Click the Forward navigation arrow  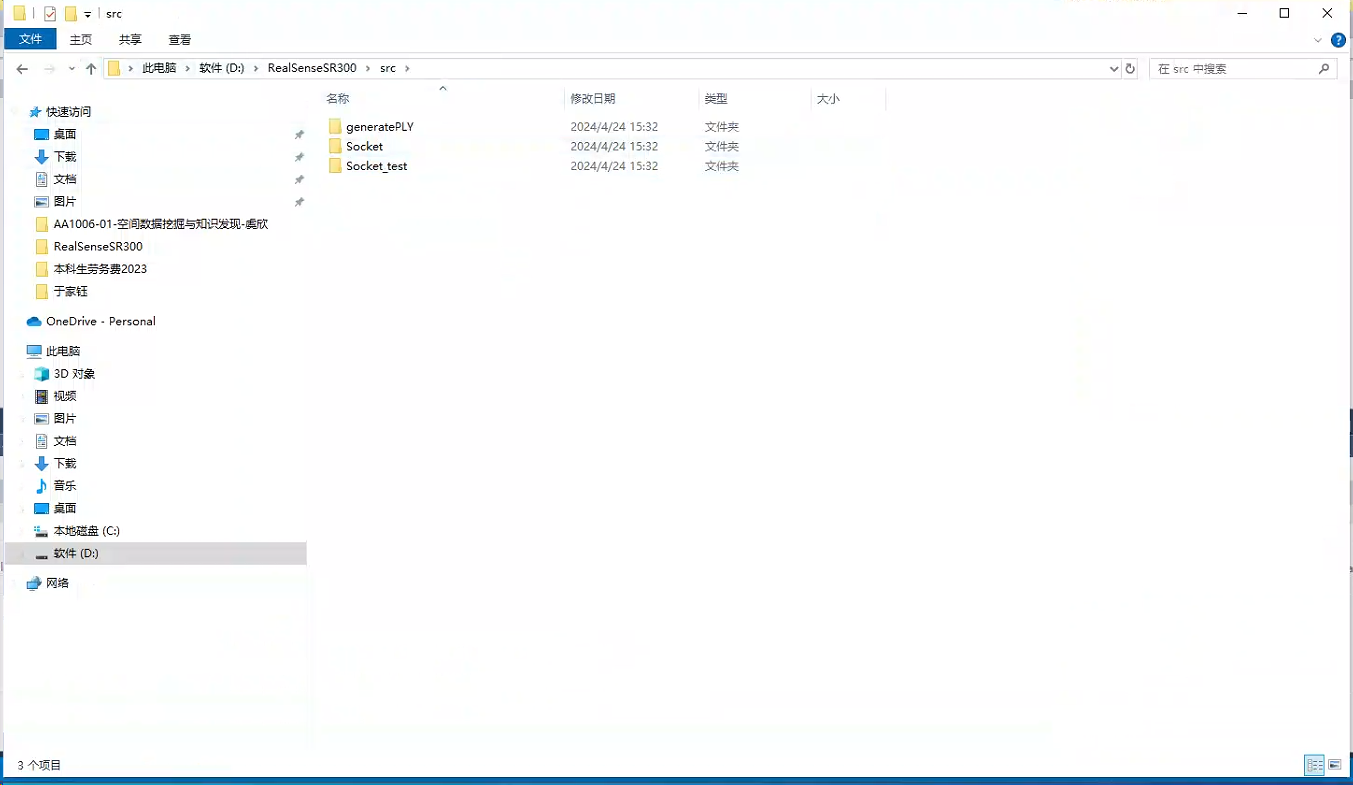tap(48, 69)
